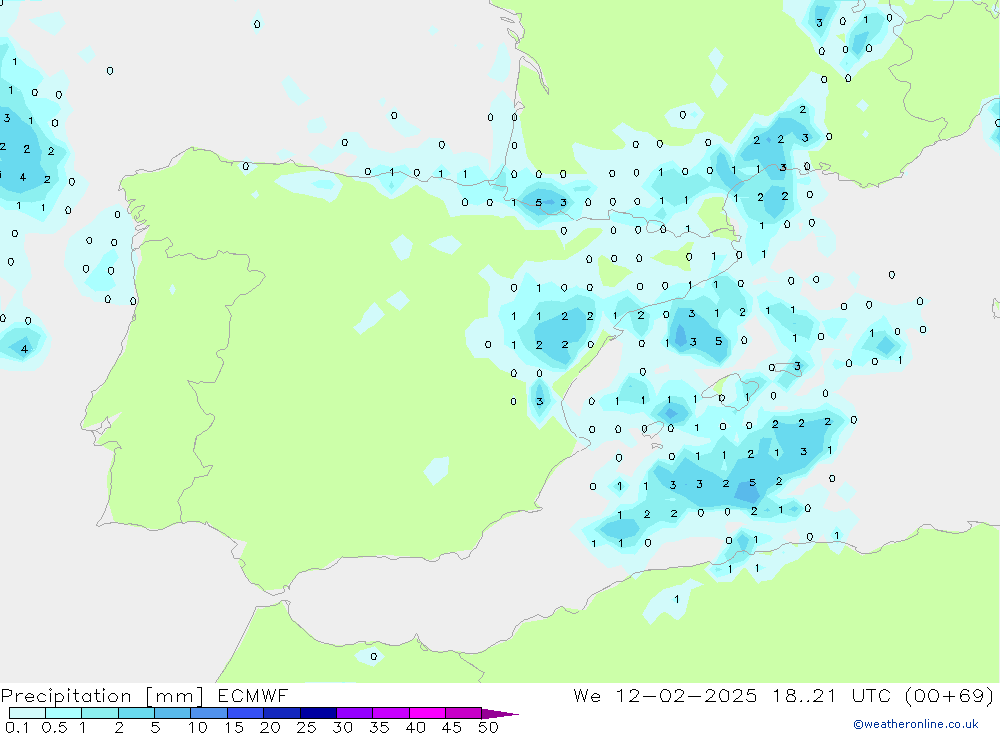This screenshot has height=733, width=1000.
Task: Click the 0.5–1 mm legend color swatch
Action: pos(64,713)
